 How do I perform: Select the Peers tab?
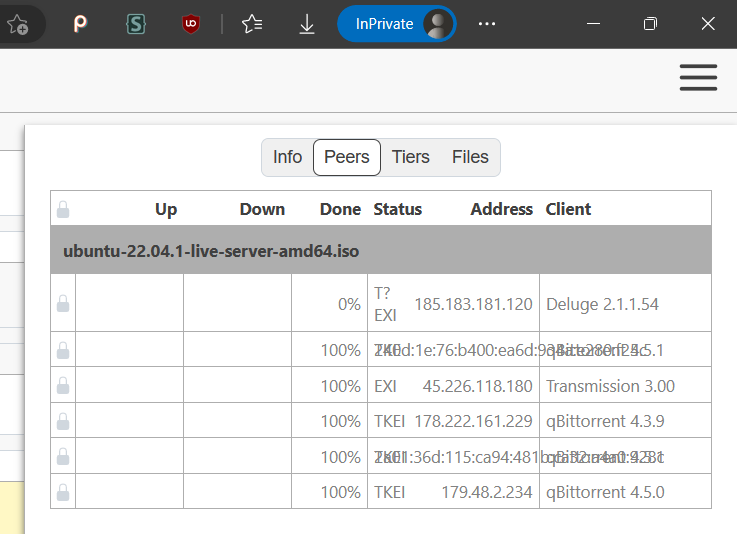[x=347, y=157]
